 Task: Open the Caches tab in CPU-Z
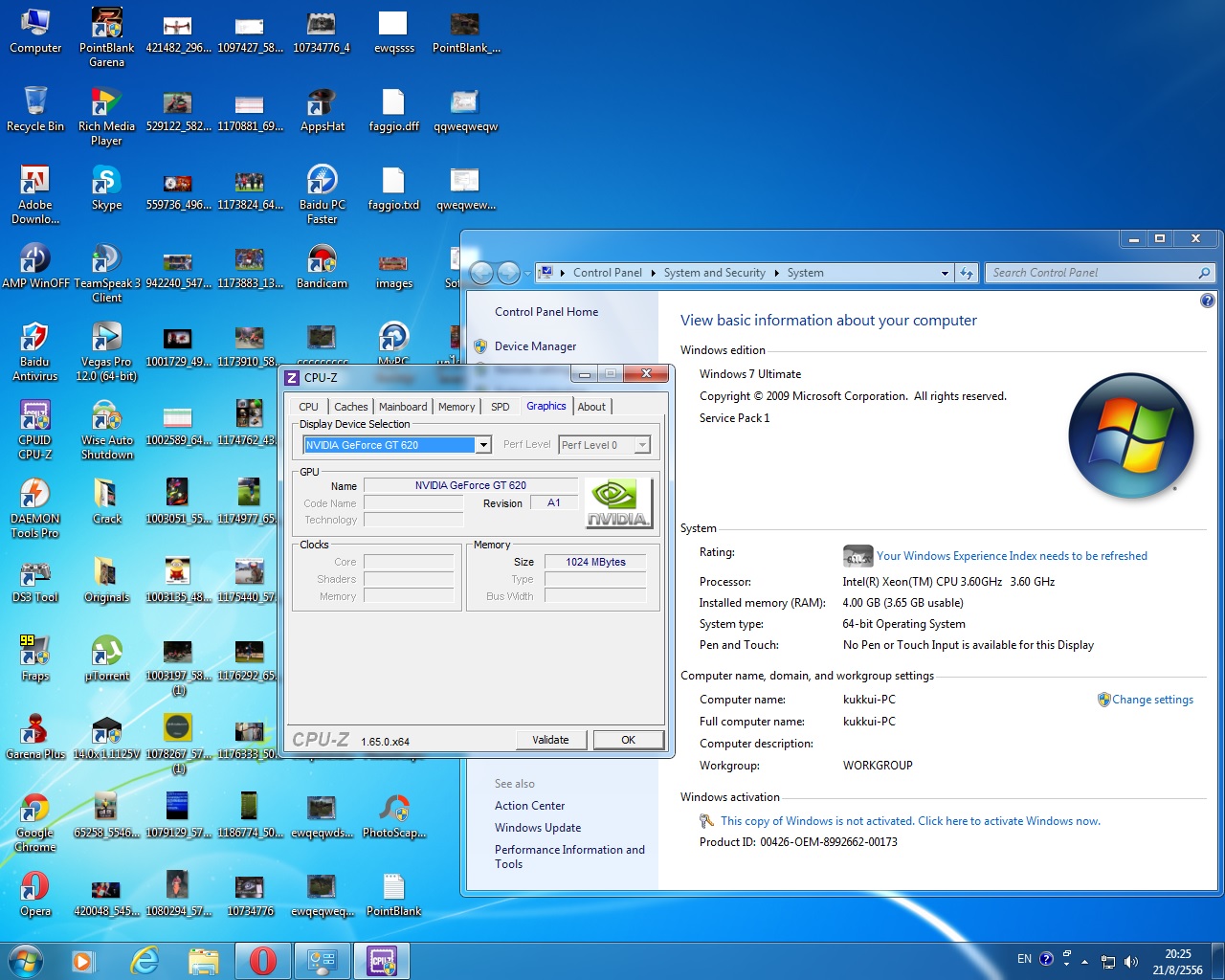point(351,407)
